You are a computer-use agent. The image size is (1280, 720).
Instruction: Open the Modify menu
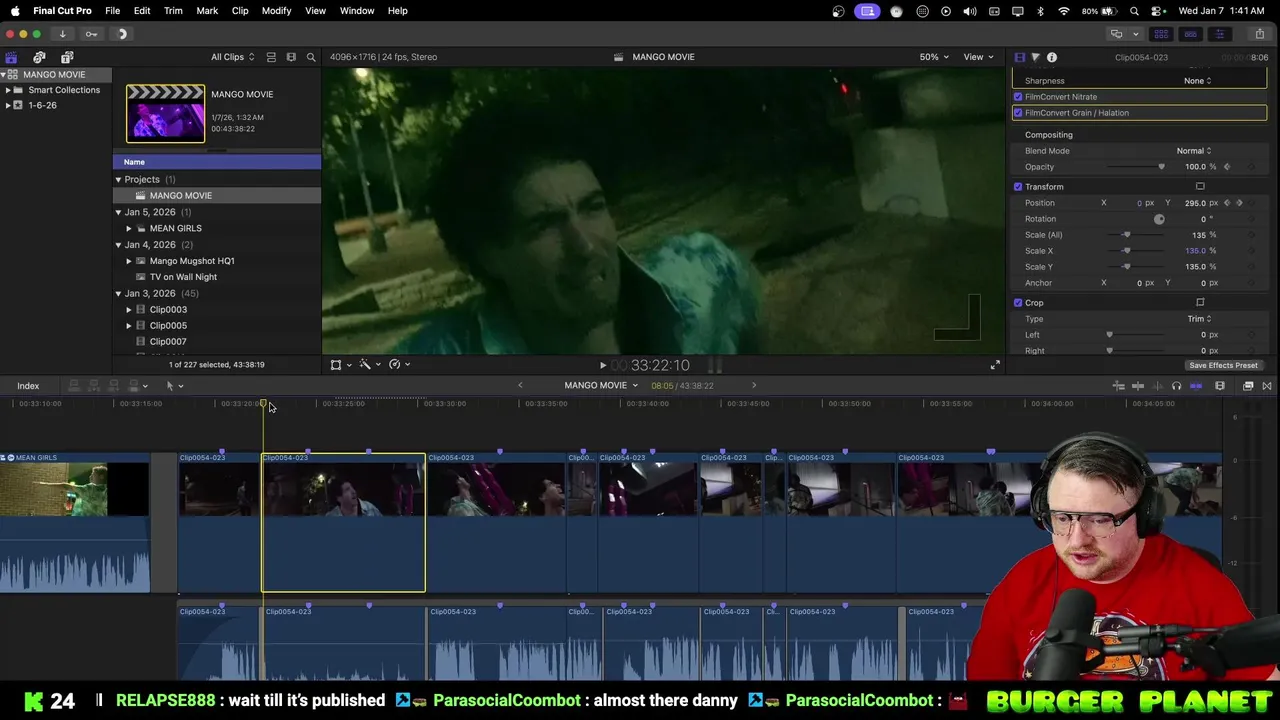point(276,11)
